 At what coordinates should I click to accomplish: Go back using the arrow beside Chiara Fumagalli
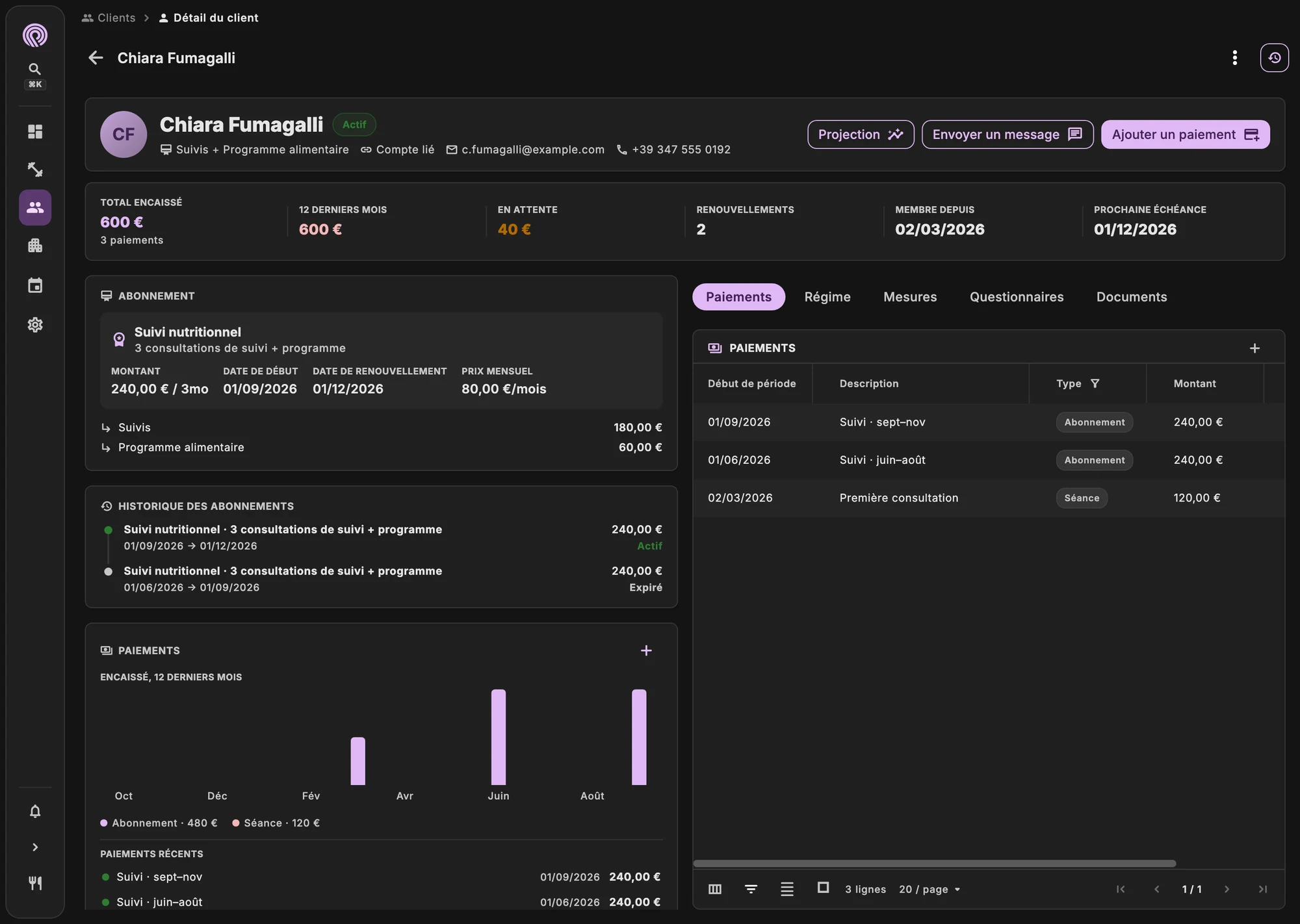(96, 58)
